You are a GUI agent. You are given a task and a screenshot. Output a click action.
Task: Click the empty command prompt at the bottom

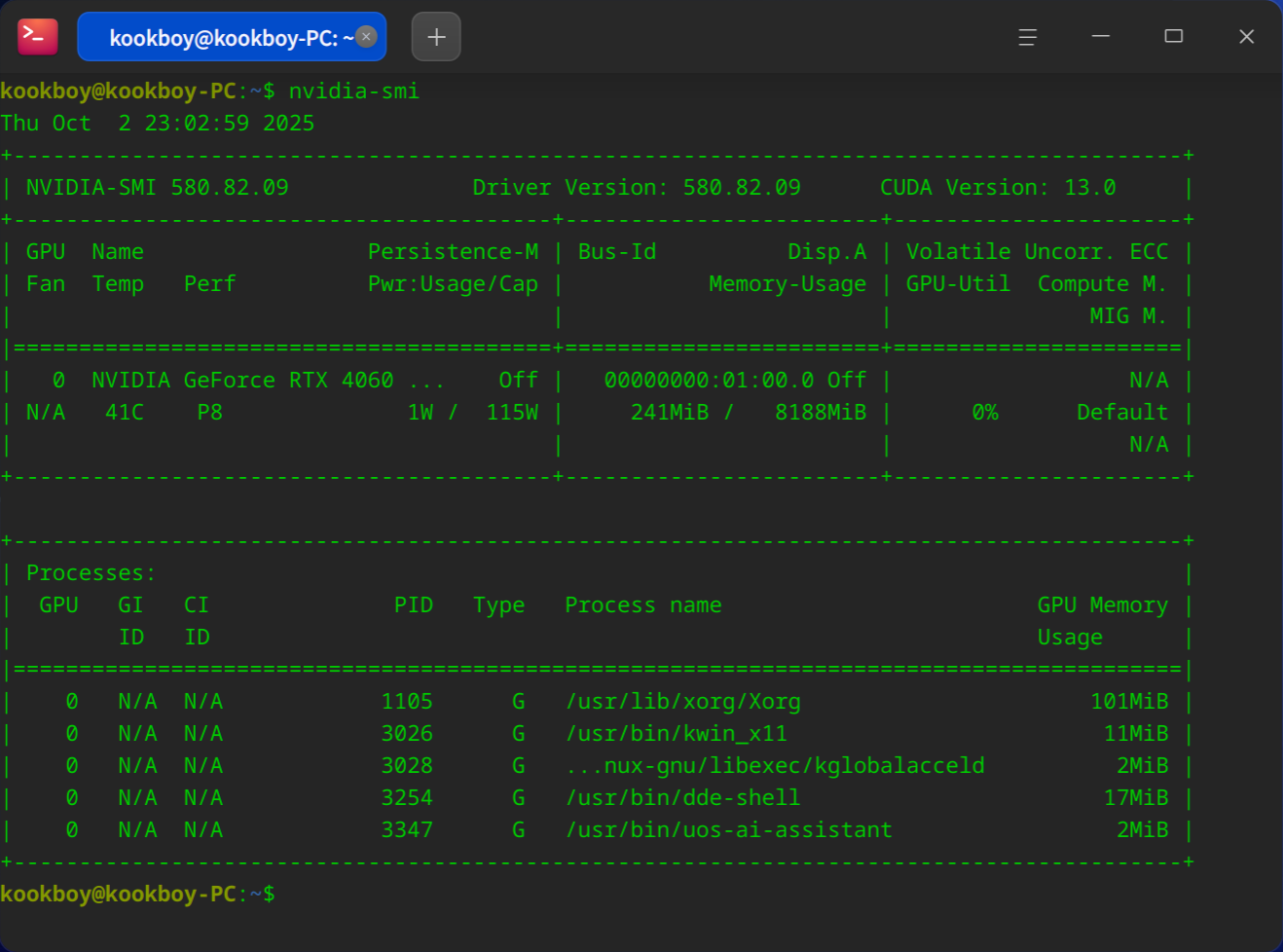coord(138,895)
